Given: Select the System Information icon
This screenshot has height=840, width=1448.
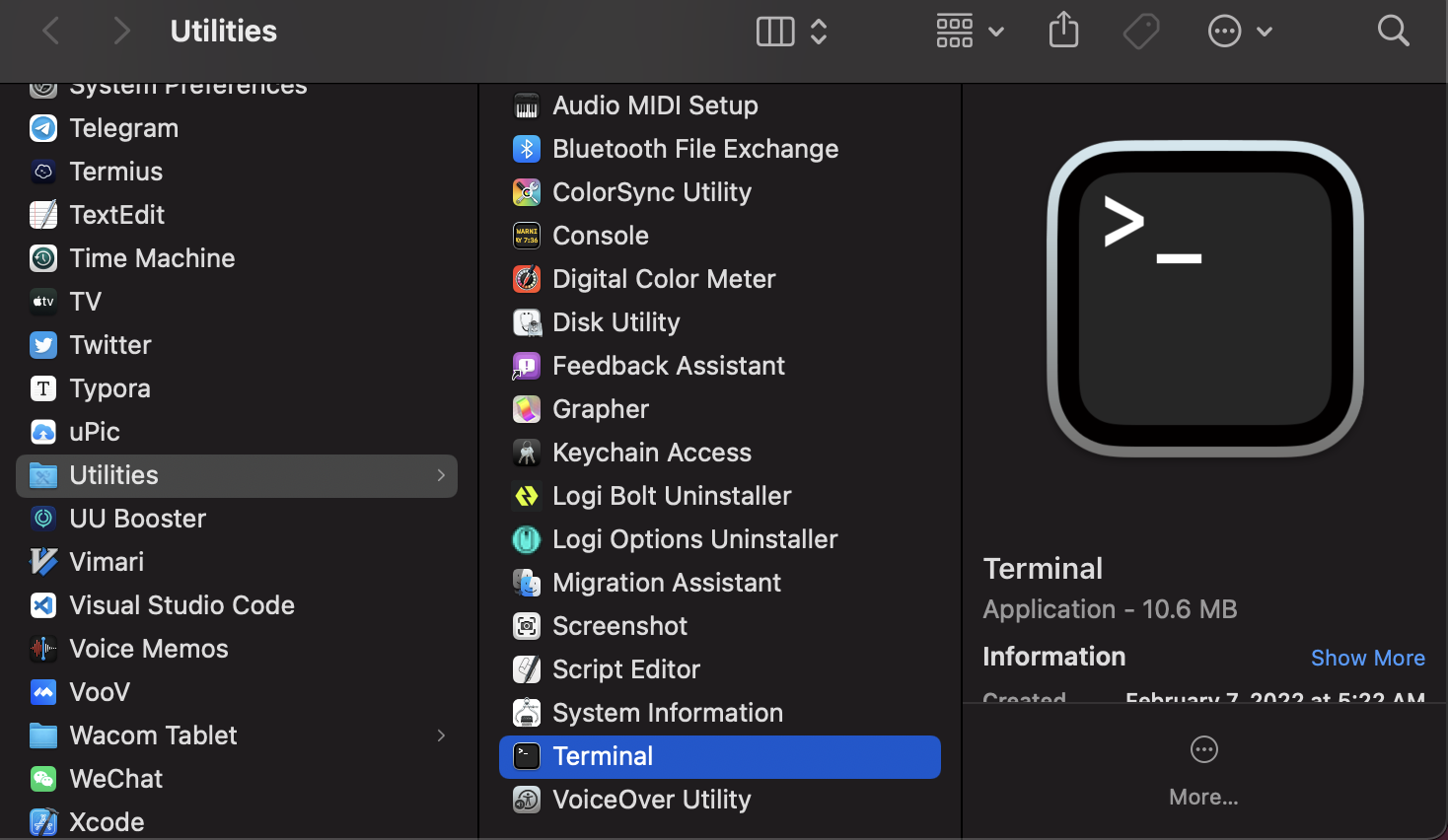Looking at the screenshot, I should (527, 713).
